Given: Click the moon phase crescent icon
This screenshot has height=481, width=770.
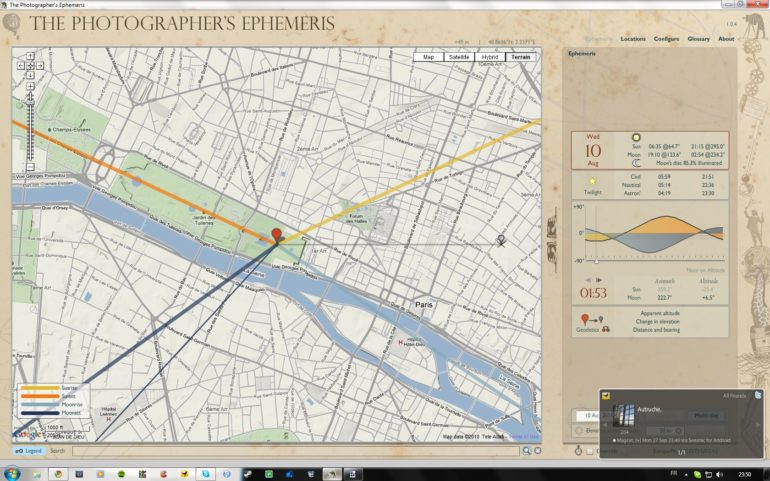Looking at the screenshot, I should click(x=635, y=162).
